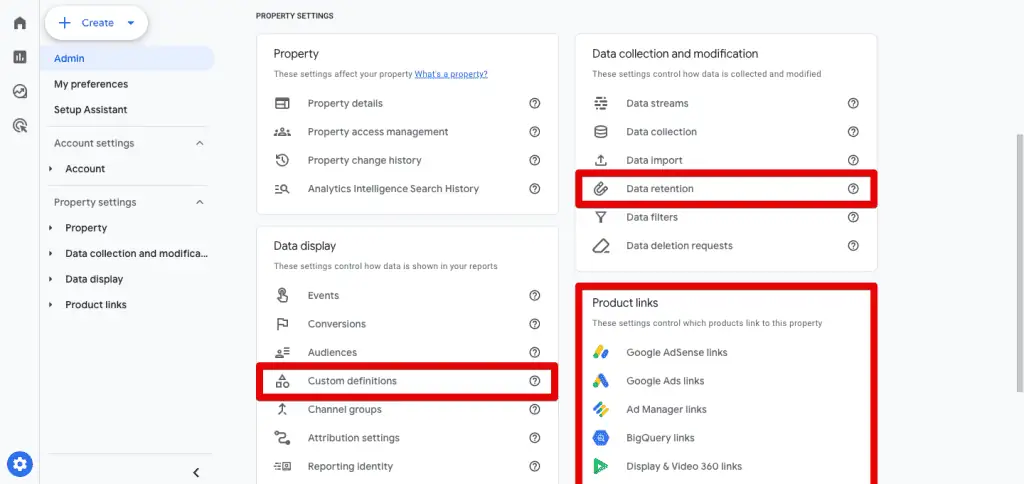Click the blue Admin gear icon
This screenshot has width=1024, height=484.
20,464
